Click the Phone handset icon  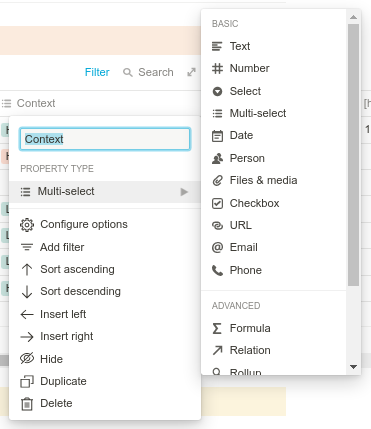pyautogui.click(x=217, y=270)
